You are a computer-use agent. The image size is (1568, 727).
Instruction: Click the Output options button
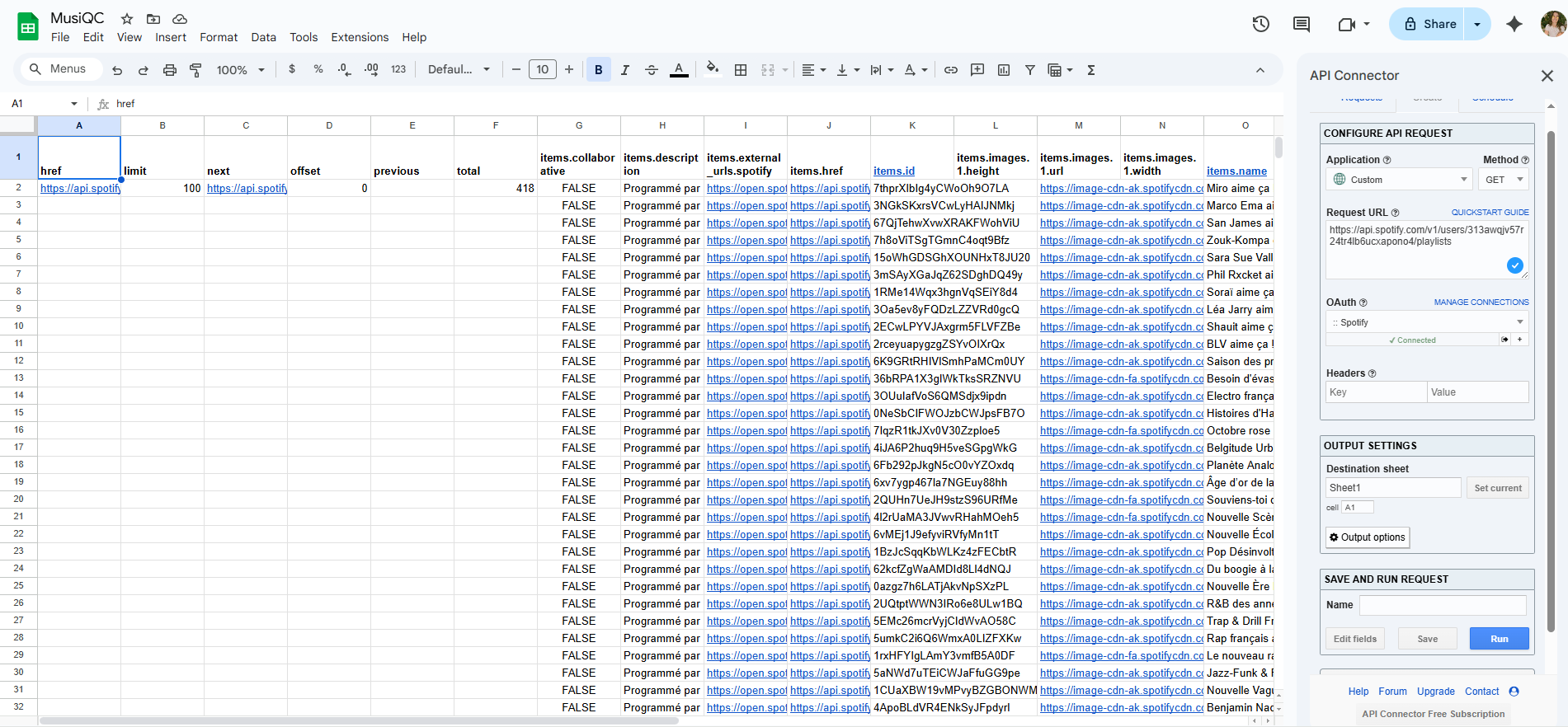click(x=1368, y=537)
